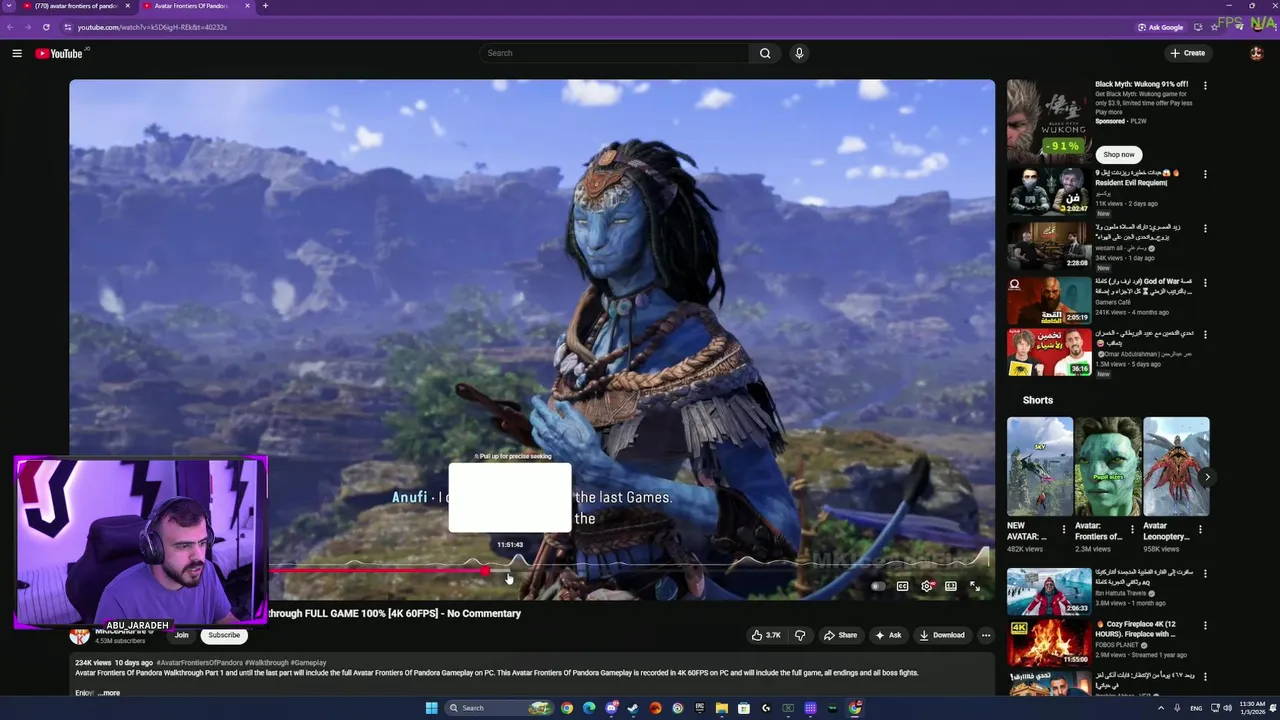Click the #AvatarFrontiersOfPandora hashtag
This screenshot has width=1280, height=720.
[x=199, y=663]
